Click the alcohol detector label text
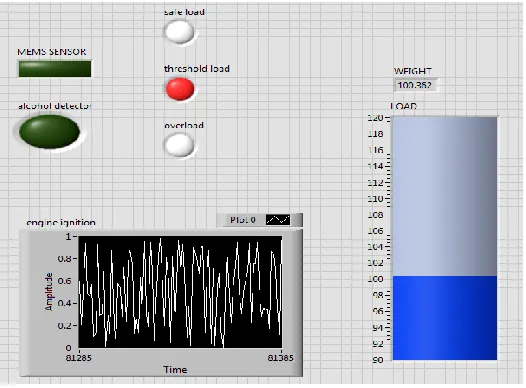Screen dimensions: 526x388 pos(55,106)
